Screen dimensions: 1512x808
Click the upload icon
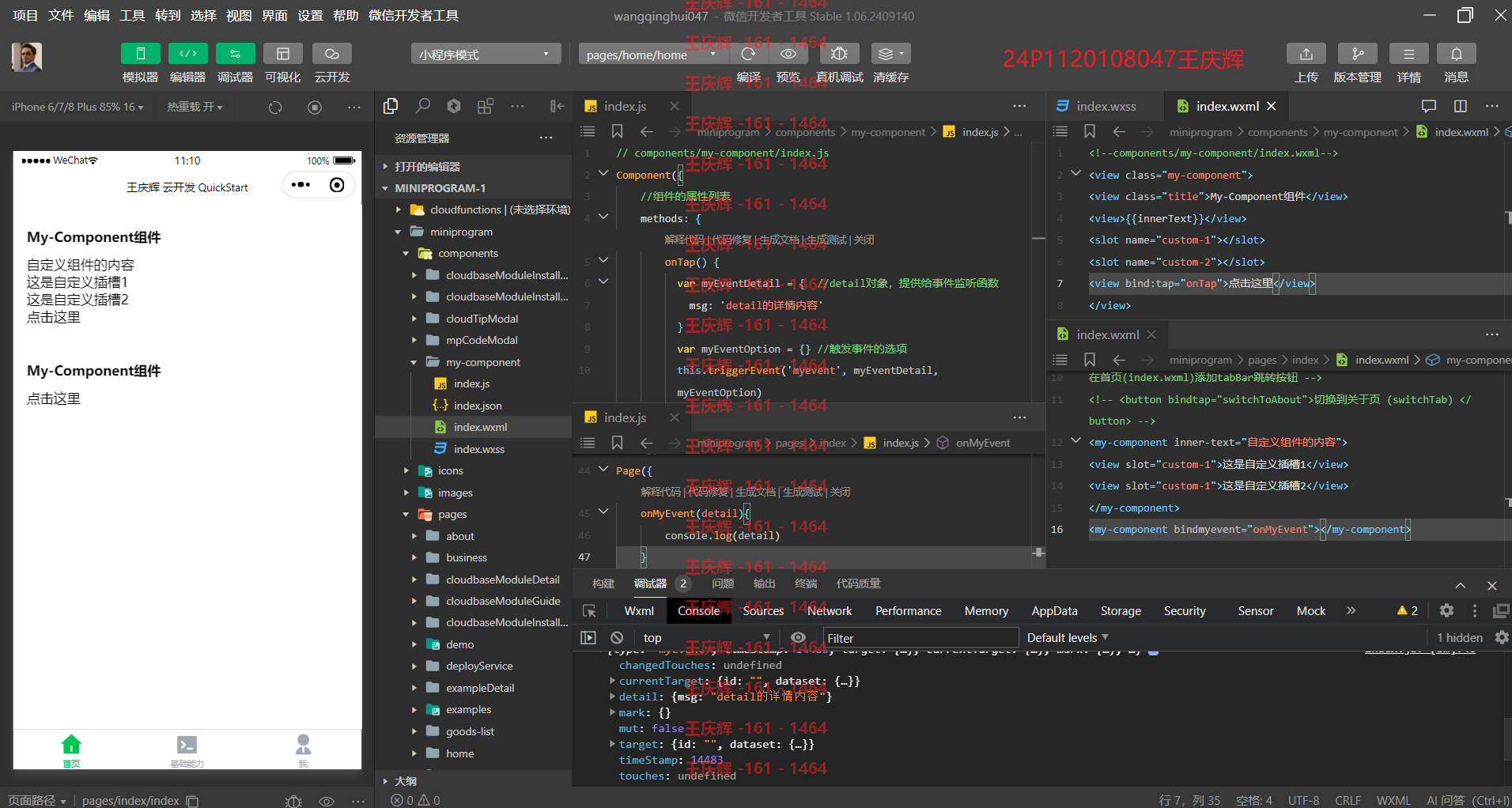click(x=1306, y=54)
